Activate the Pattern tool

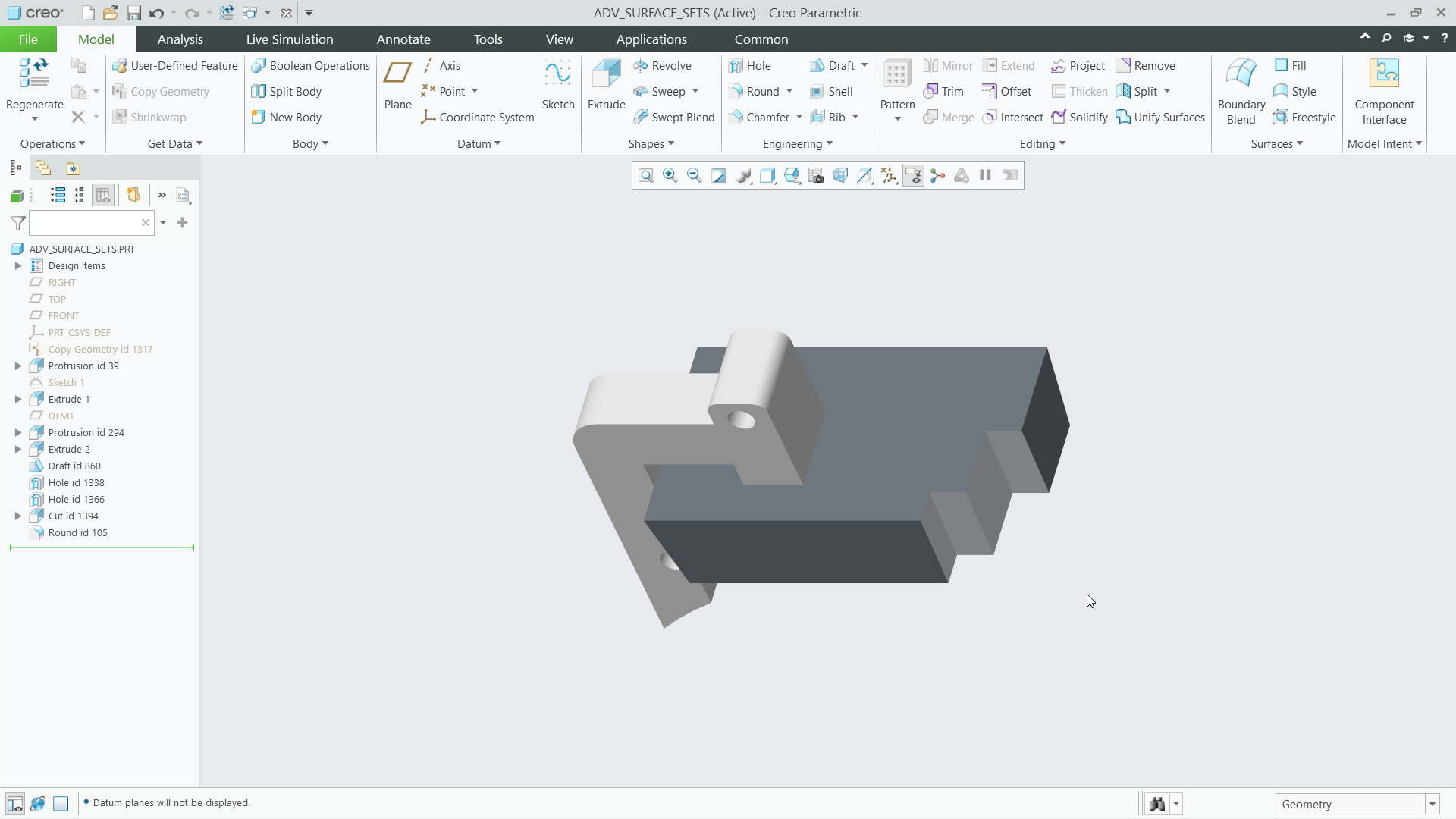coord(896,83)
